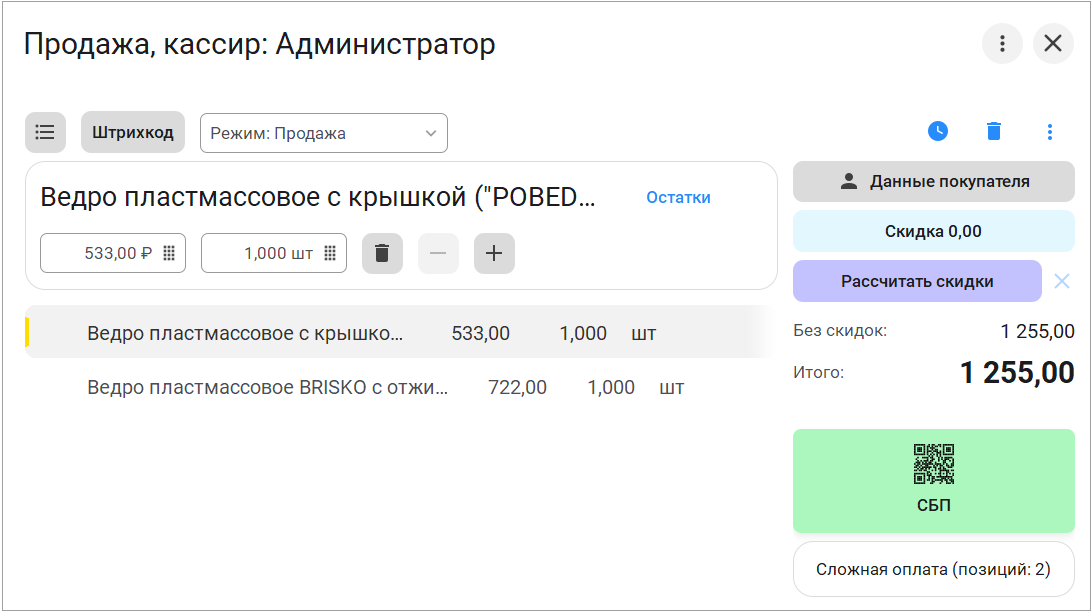1091x611 pixels.
Task: Click the Штрихкод button
Action: coord(133,132)
